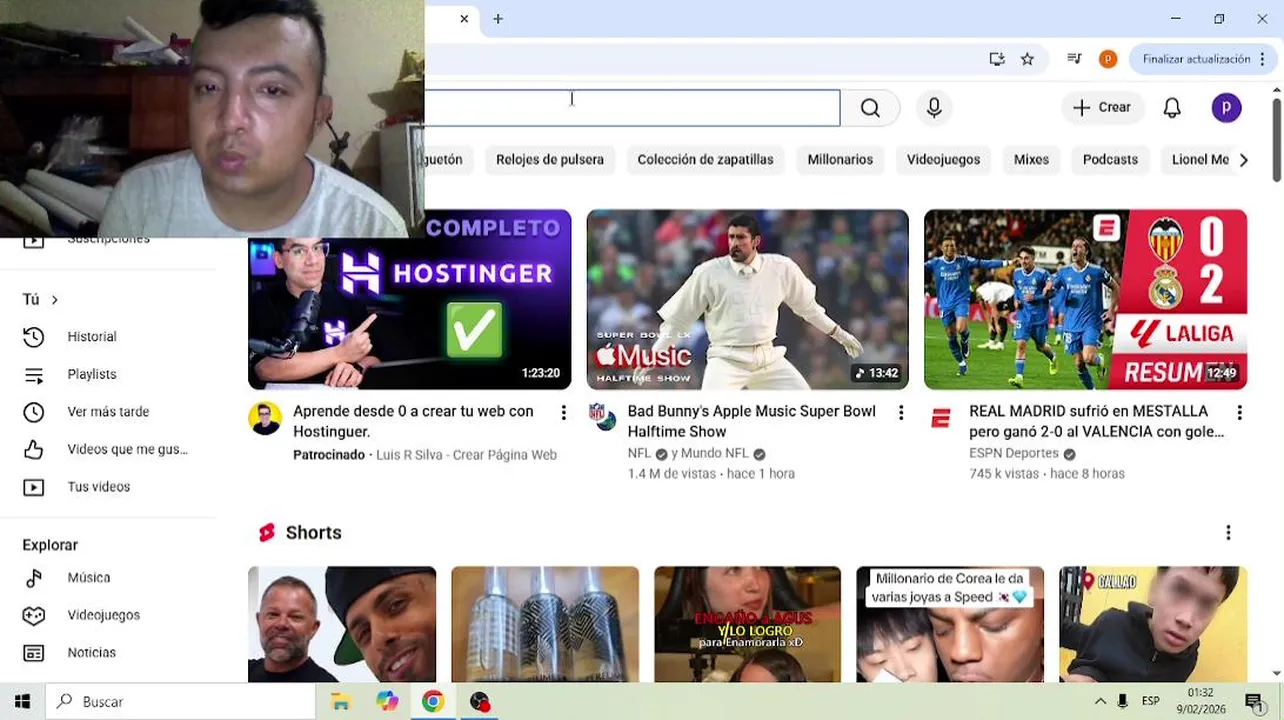Open the Hostinger tutorial video thumbnail
This screenshot has width=1284, height=720.
coord(410,313)
